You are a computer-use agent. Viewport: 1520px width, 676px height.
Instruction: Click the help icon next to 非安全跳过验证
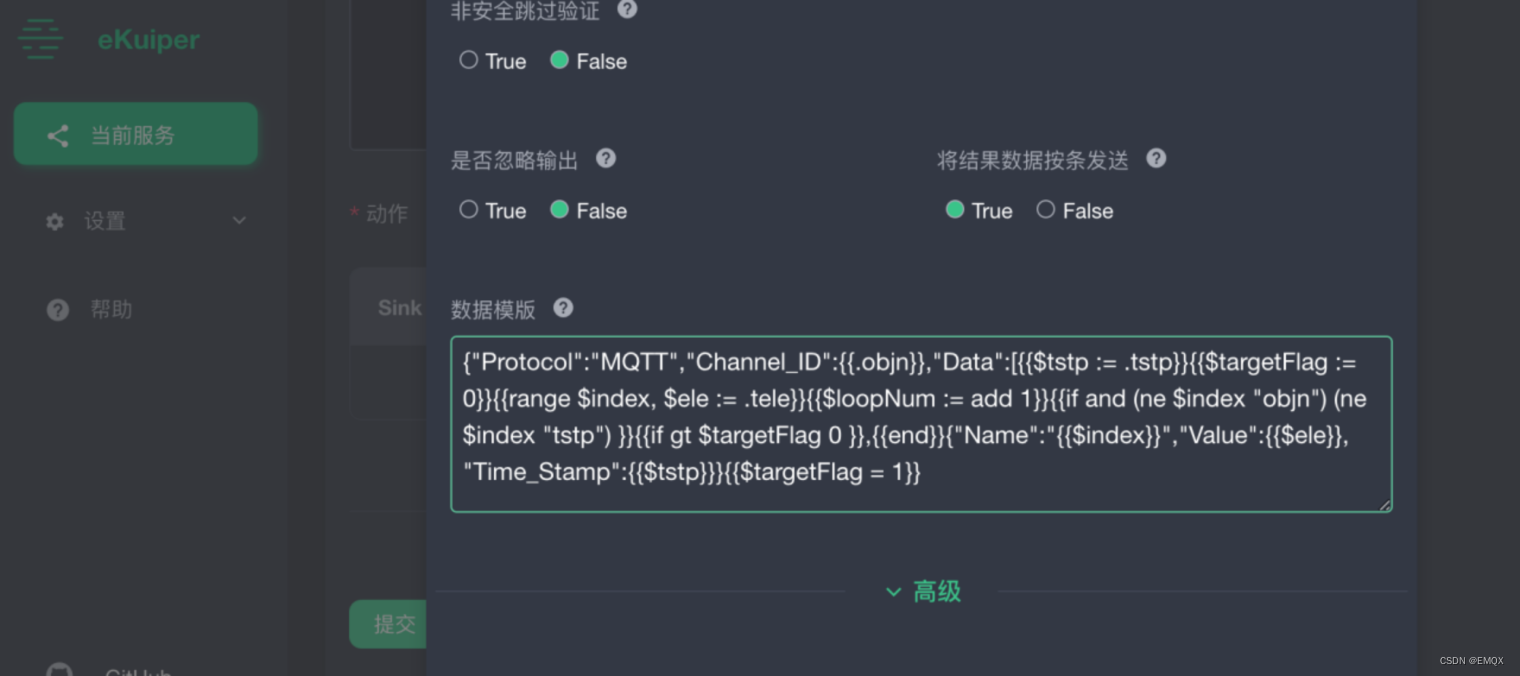tap(627, 10)
